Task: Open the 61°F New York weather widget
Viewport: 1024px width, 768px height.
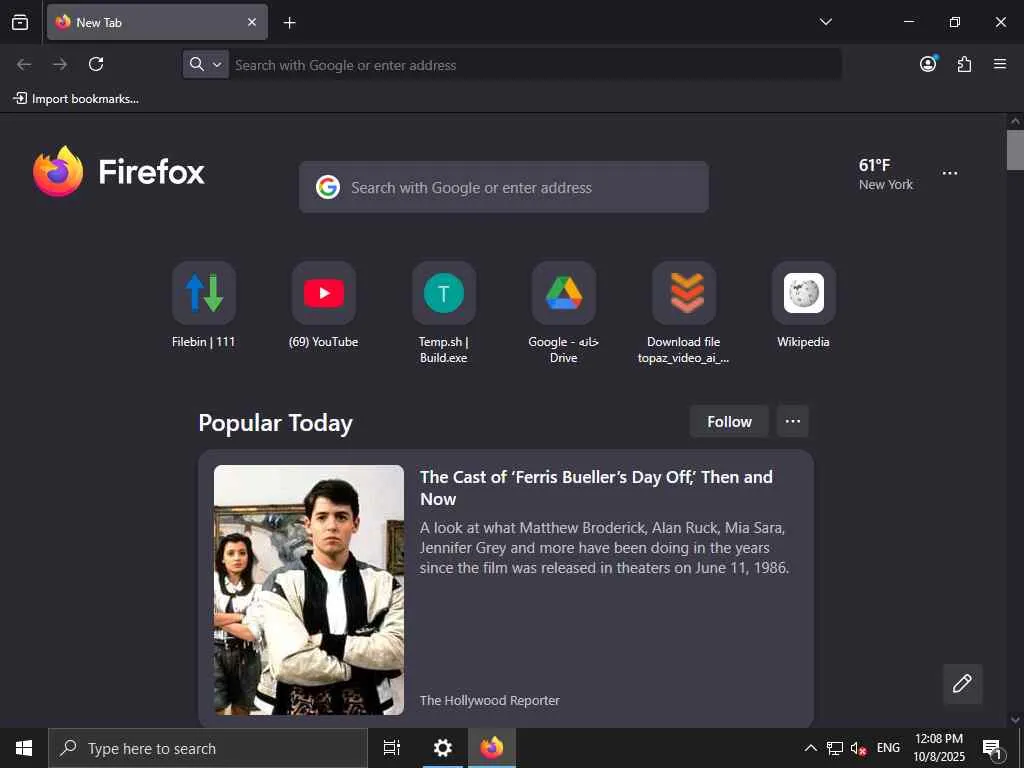Action: (886, 174)
